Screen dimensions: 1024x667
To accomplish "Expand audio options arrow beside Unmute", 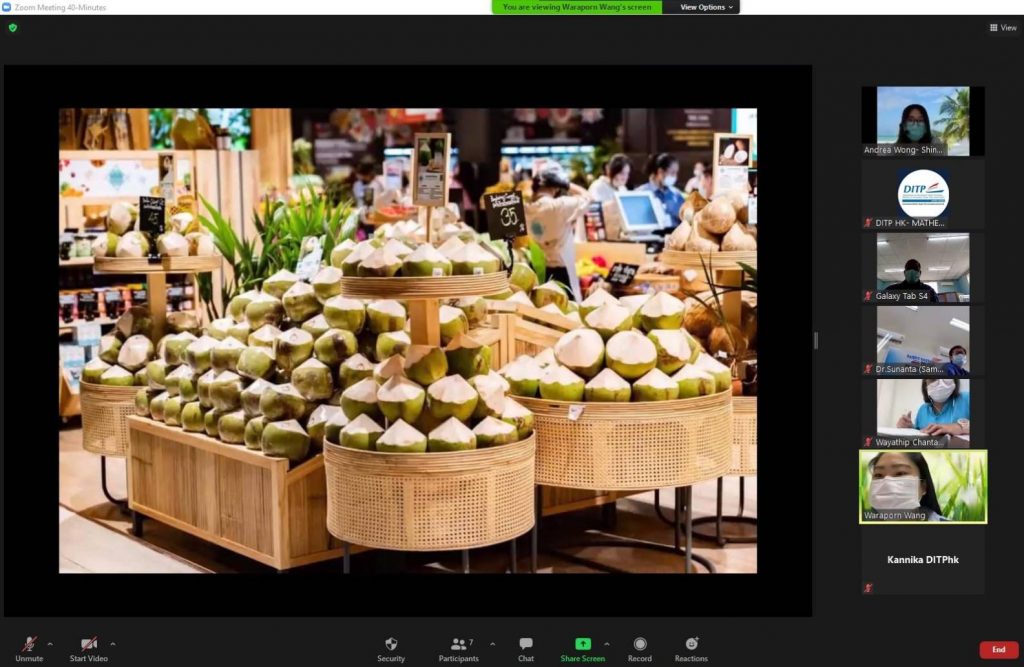I will pyautogui.click(x=50, y=644).
